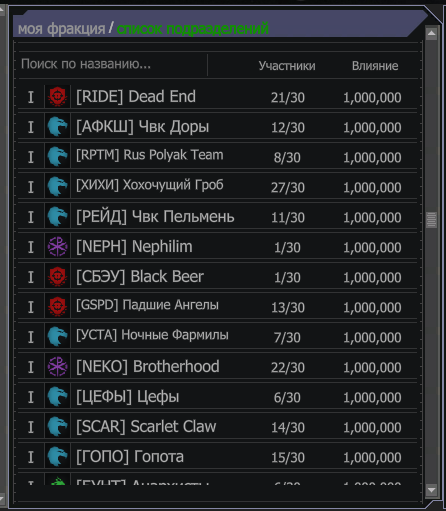The height and width of the screenshot is (511, 446).
Task: Click the purple emblem next to Nephilim
Action: (x=57, y=247)
